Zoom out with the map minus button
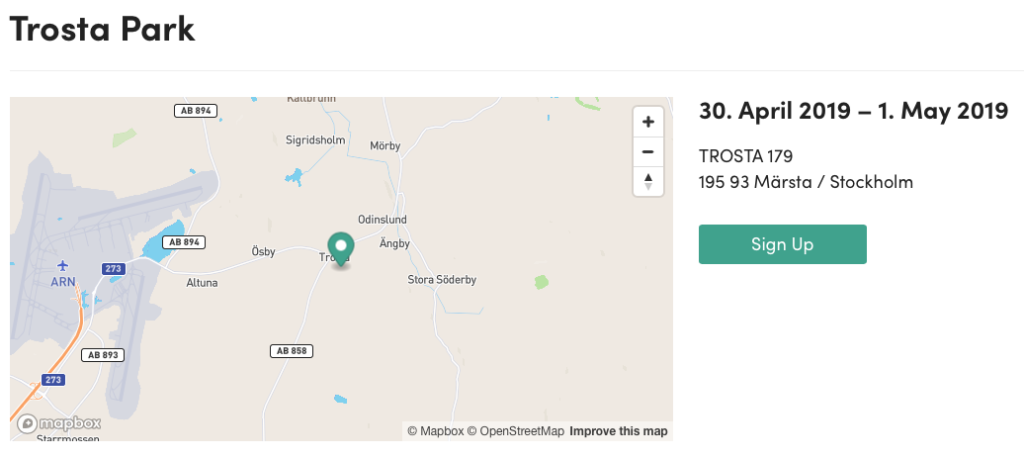The image size is (1024, 458). (x=648, y=152)
